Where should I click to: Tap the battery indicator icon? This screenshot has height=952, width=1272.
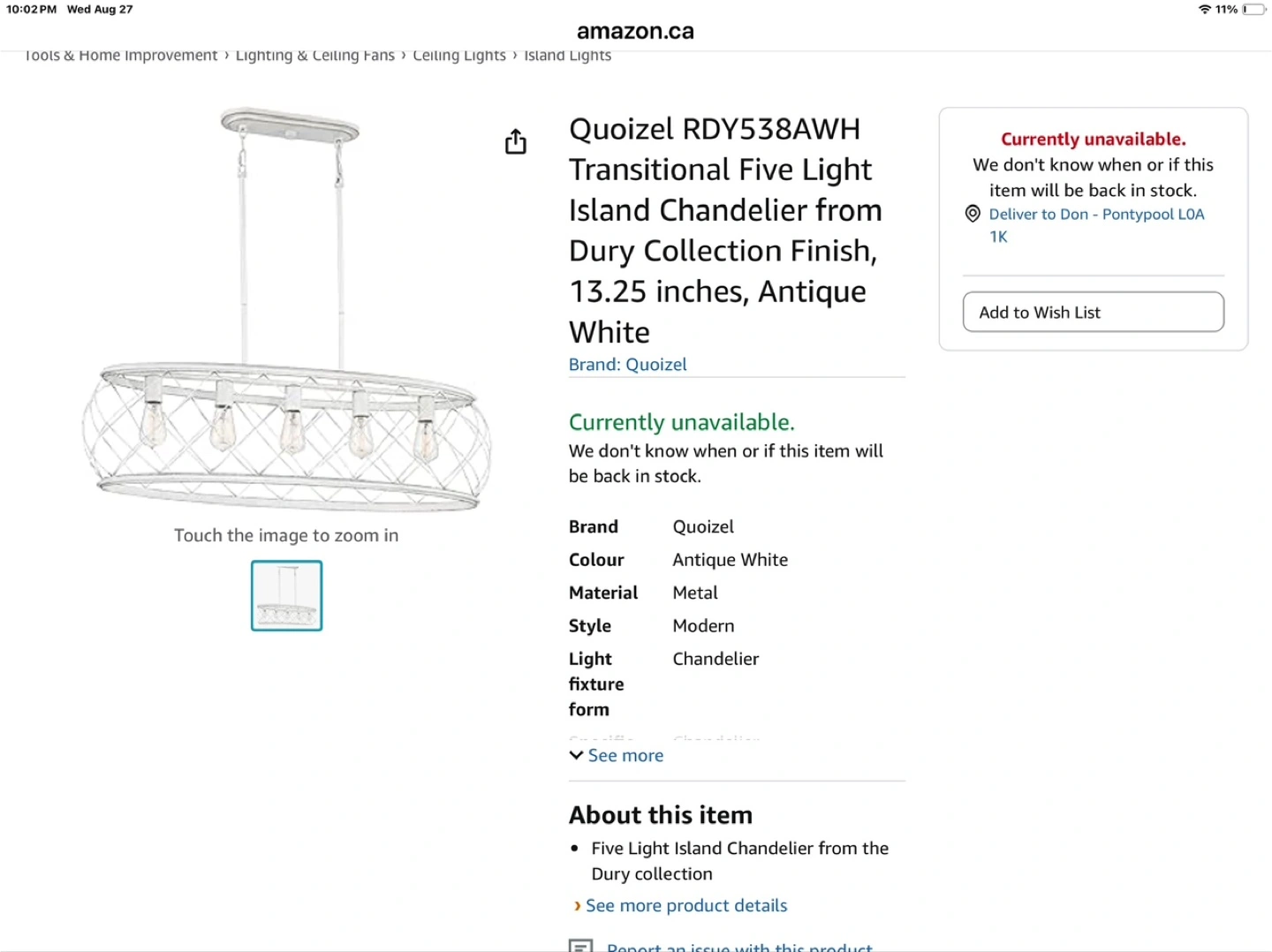click(x=1254, y=10)
